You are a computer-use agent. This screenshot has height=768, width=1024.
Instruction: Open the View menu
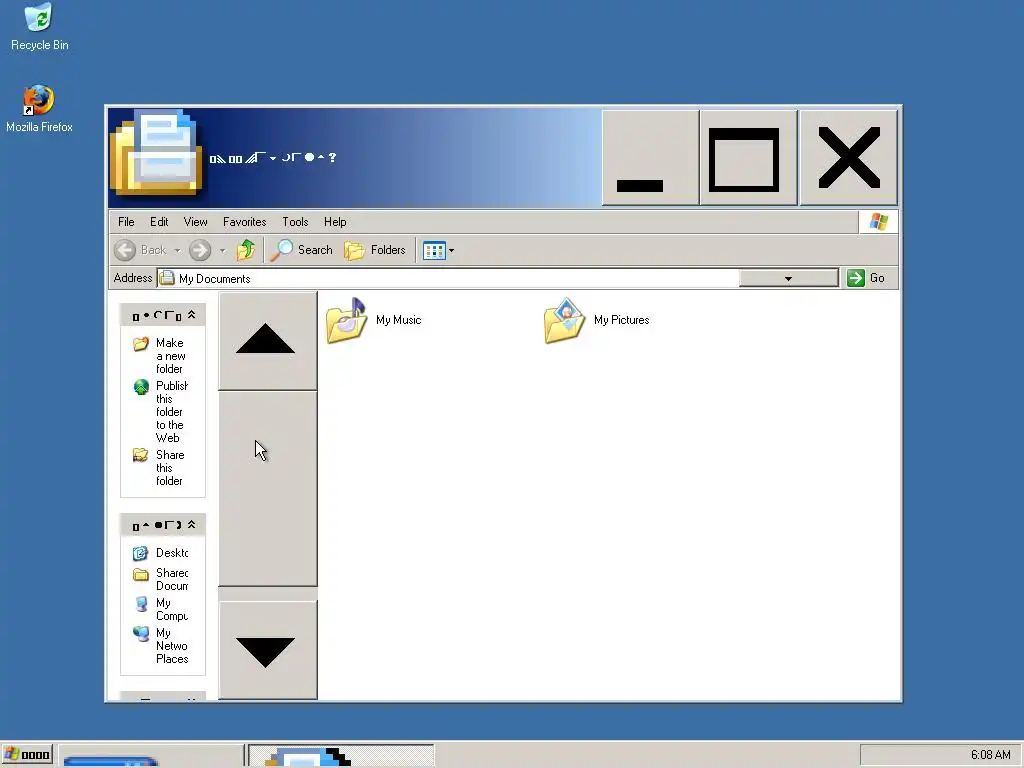tap(195, 222)
